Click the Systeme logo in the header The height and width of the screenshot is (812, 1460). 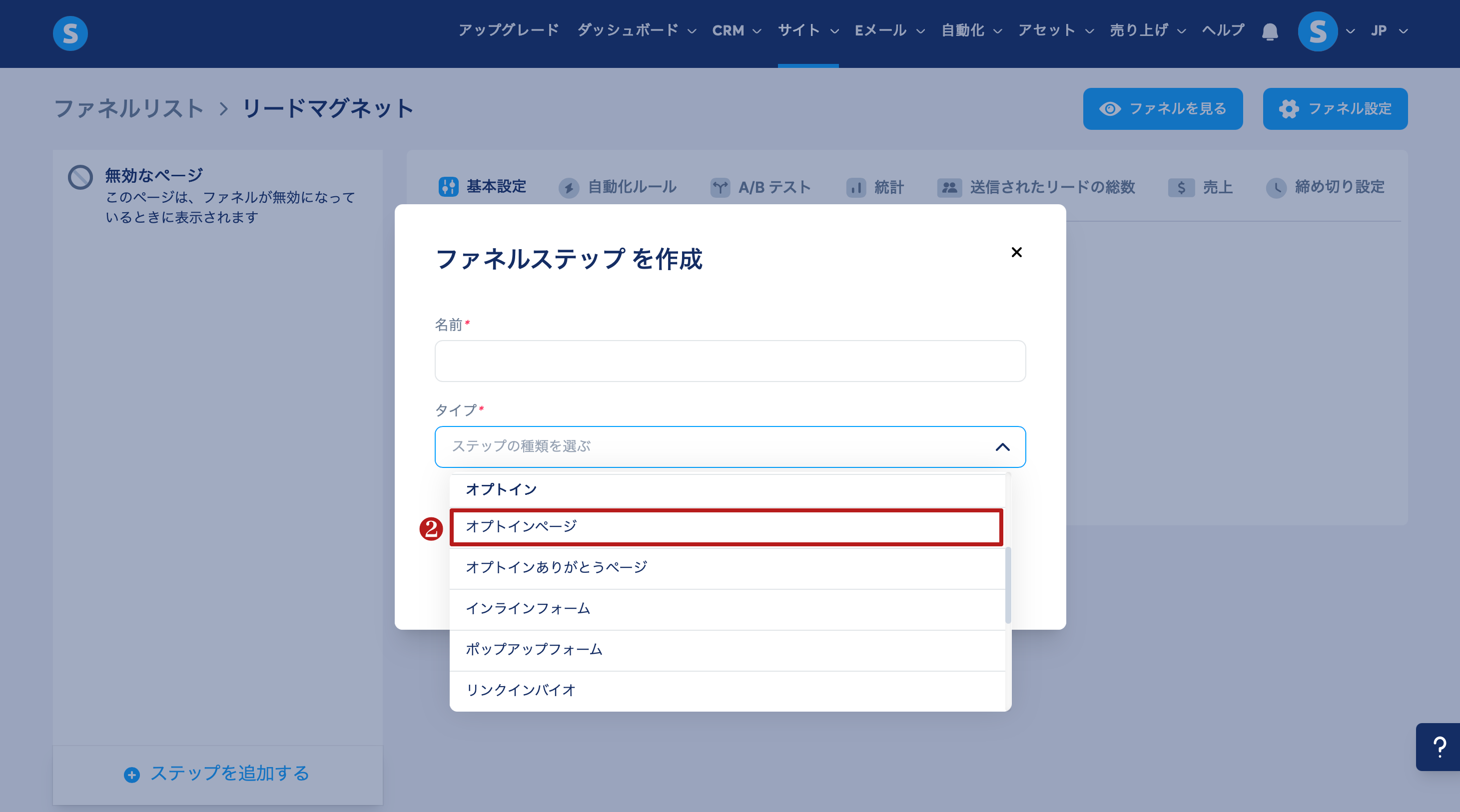[x=70, y=33]
